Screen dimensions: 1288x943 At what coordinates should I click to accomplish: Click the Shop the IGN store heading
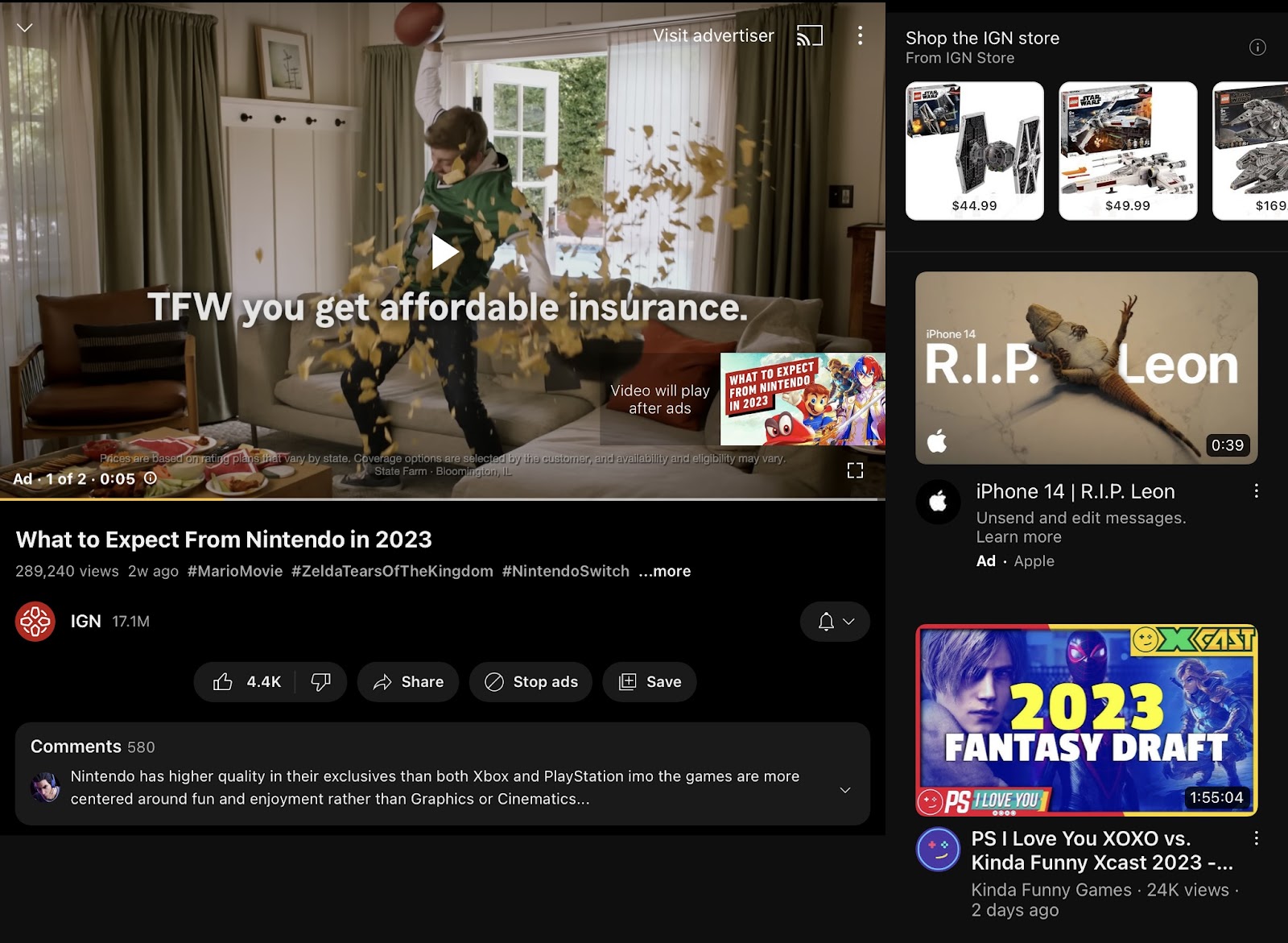(982, 38)
